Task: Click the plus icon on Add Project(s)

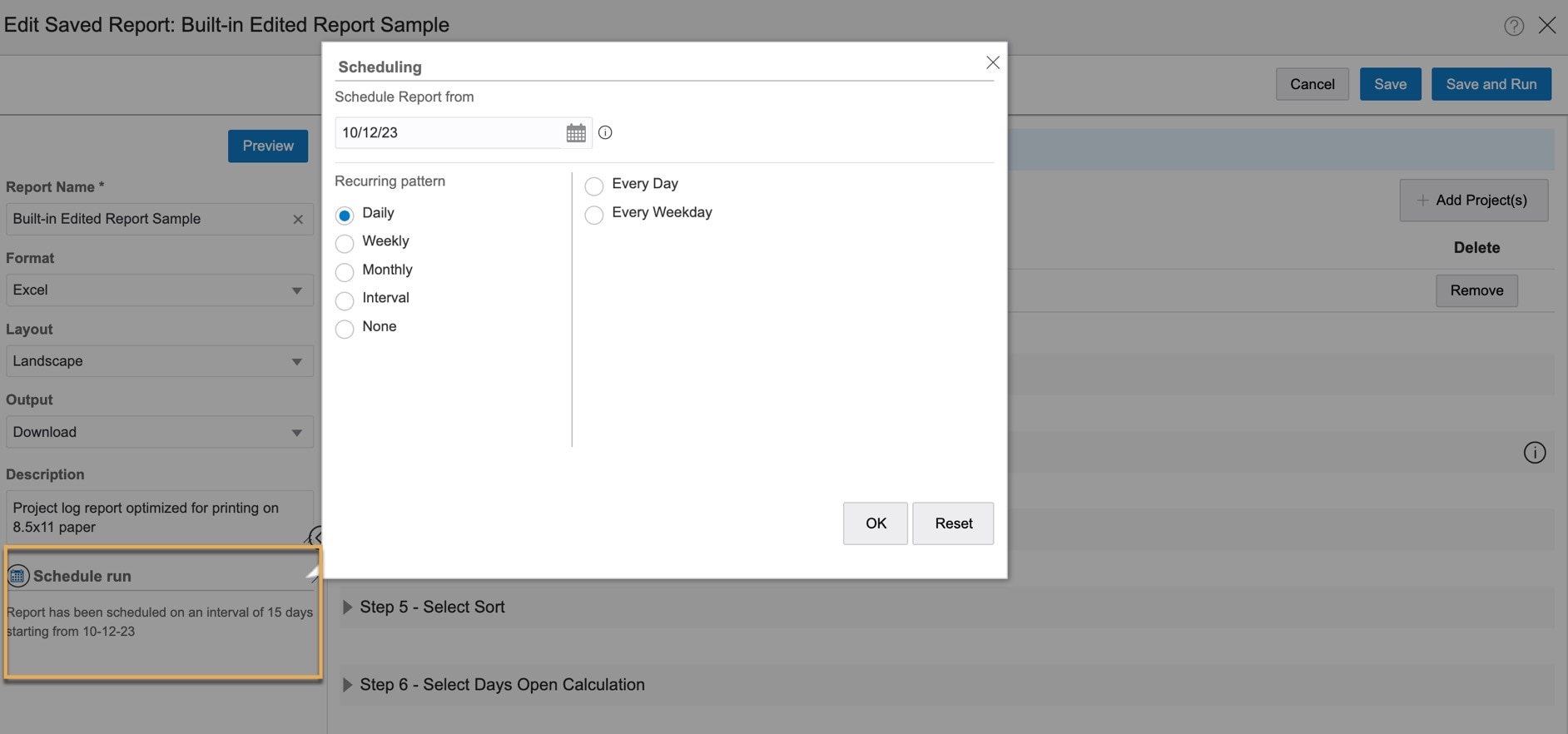Action: tap(1423, 200)
